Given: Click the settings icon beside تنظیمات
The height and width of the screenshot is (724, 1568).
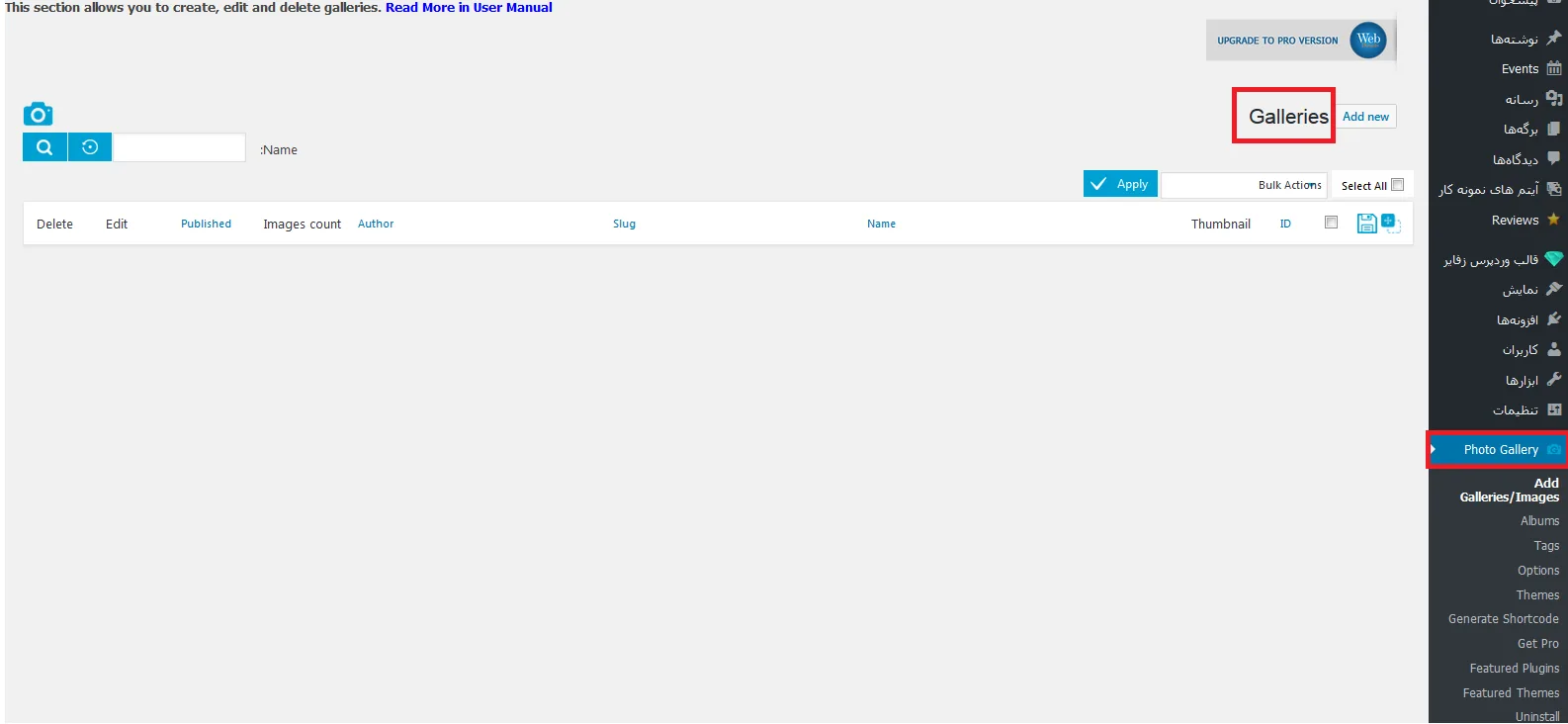Looking at the screenshot, I should point(1554,409).
